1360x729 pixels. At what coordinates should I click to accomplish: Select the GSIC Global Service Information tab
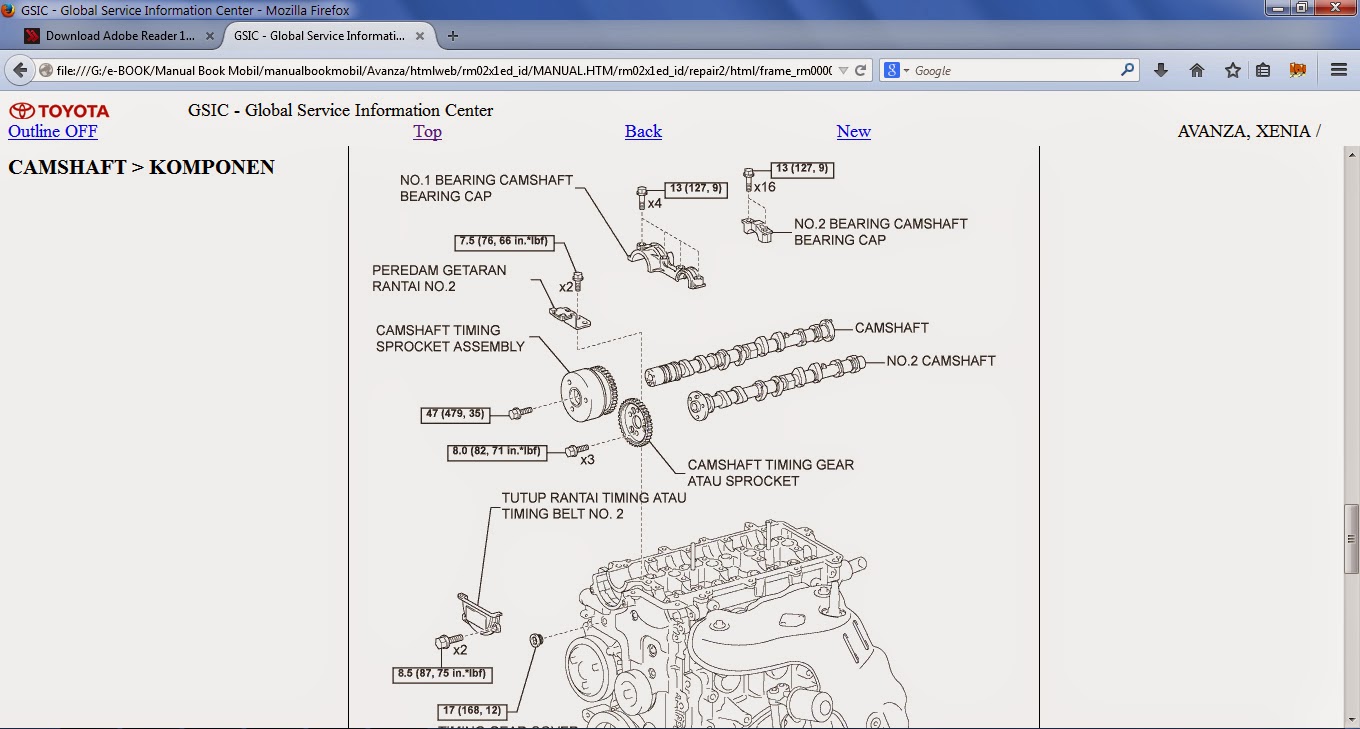(x=327, y=36)
